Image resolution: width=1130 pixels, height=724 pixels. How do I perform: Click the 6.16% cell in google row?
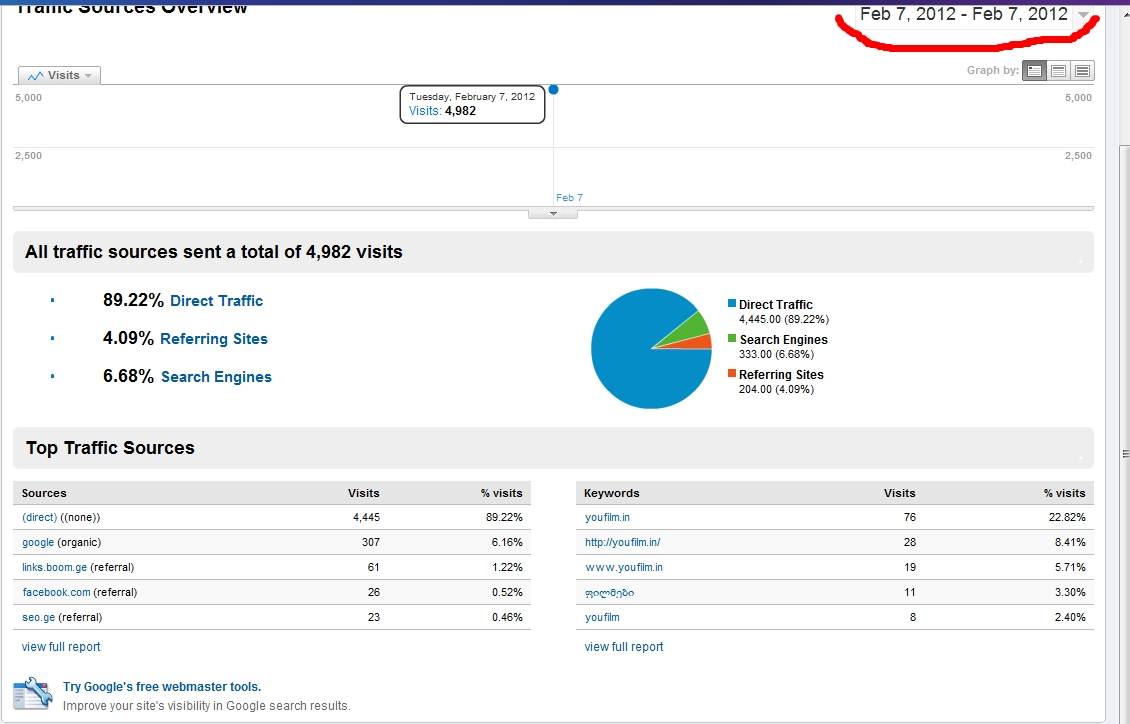tap(507, 542)
